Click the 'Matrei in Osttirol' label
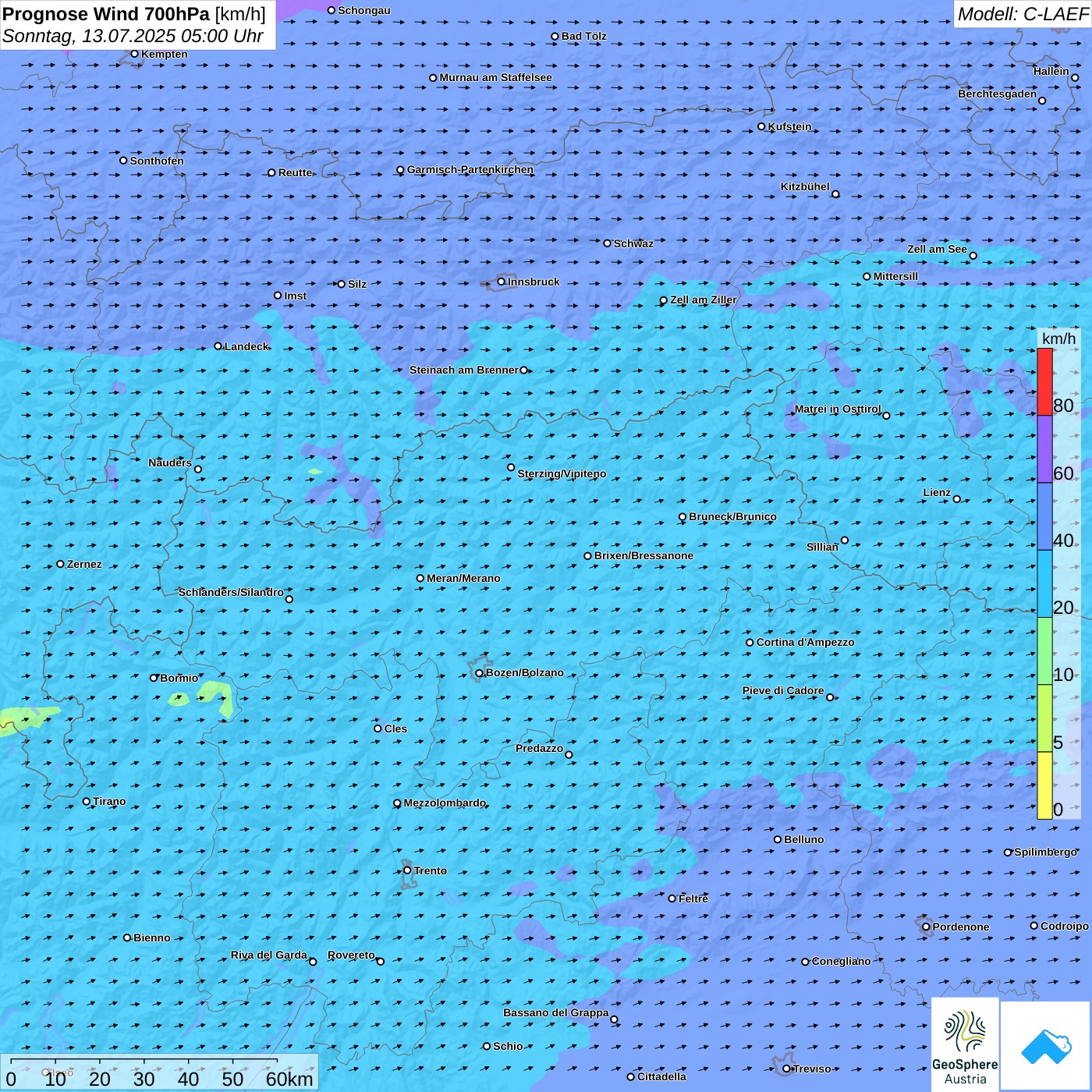 pos(838,409)
